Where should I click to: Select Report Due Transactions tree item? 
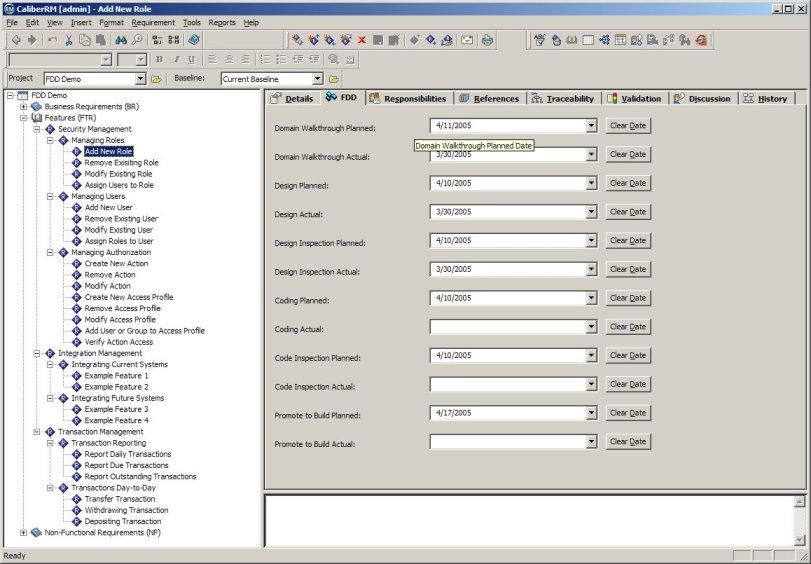coord(126,465)
